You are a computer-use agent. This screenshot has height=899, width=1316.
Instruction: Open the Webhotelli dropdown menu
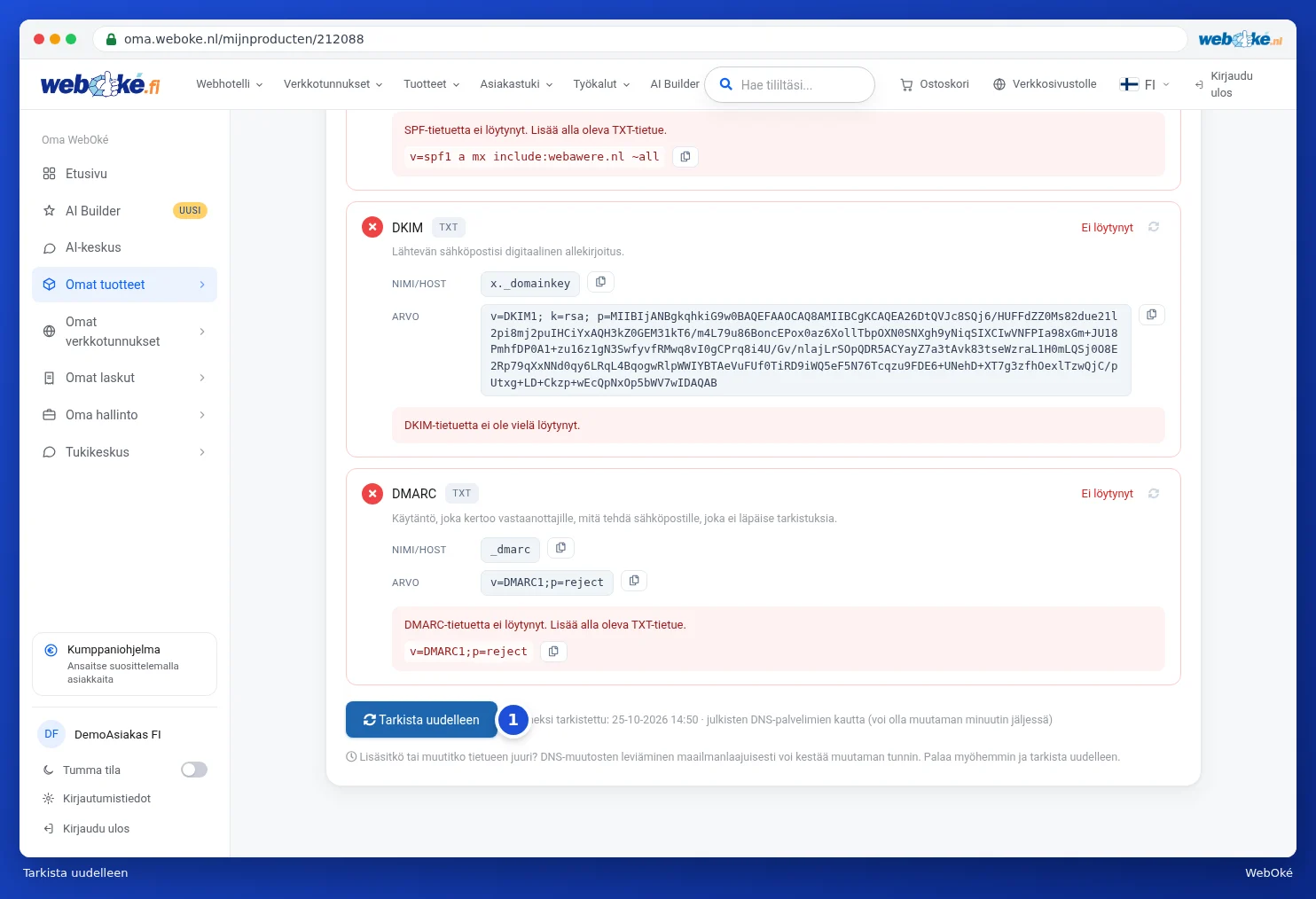click(x=230, y=84)
